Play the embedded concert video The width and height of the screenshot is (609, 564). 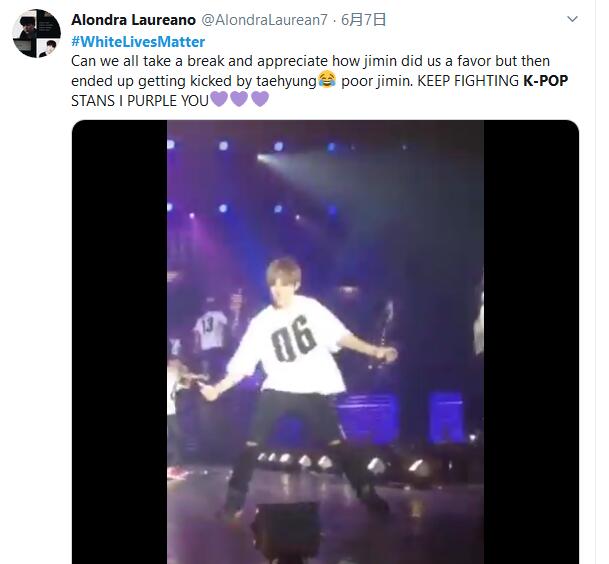coord(325,342)
